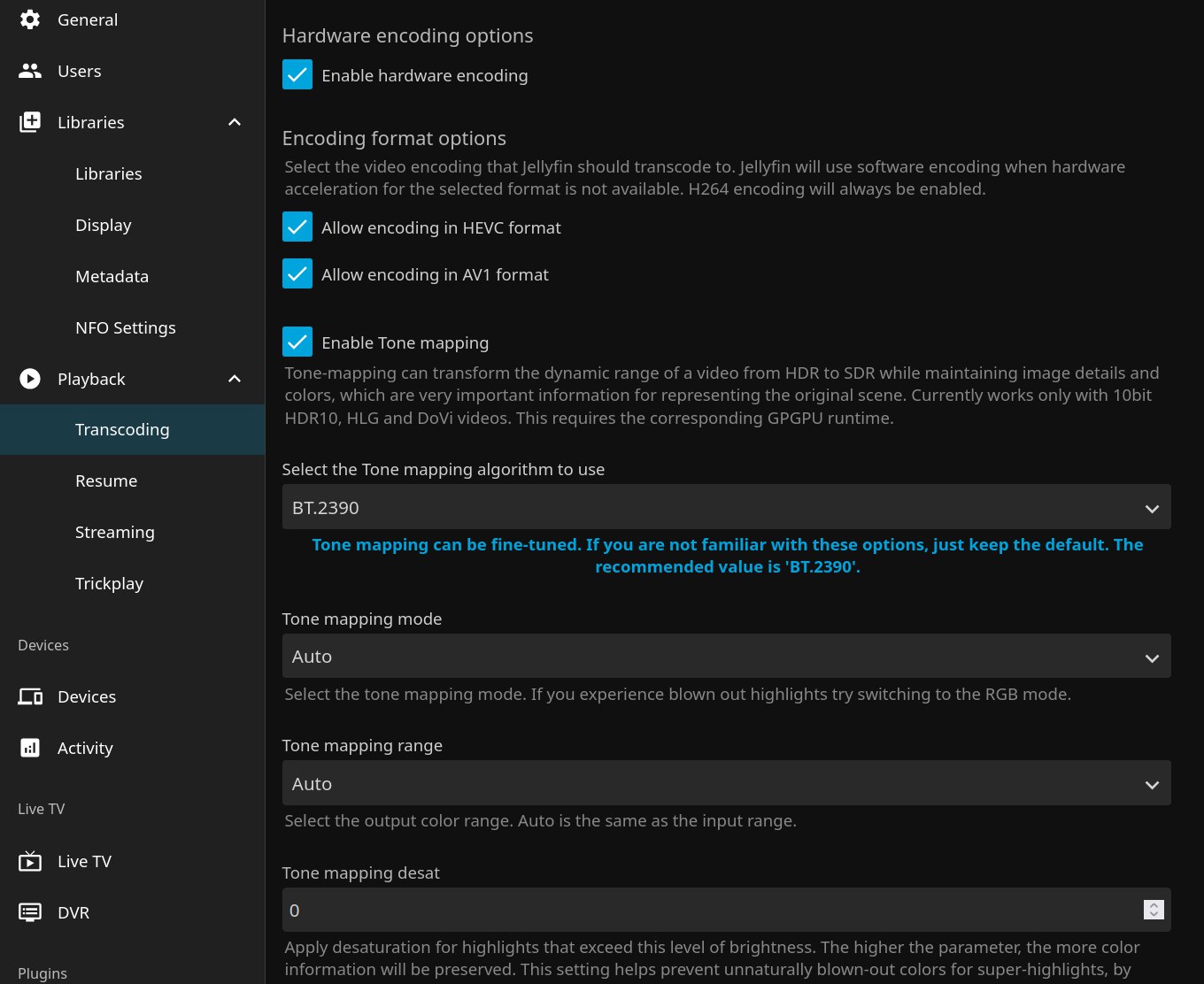Open Users via the people icon

pyautogui.click(x=30, y=71)
